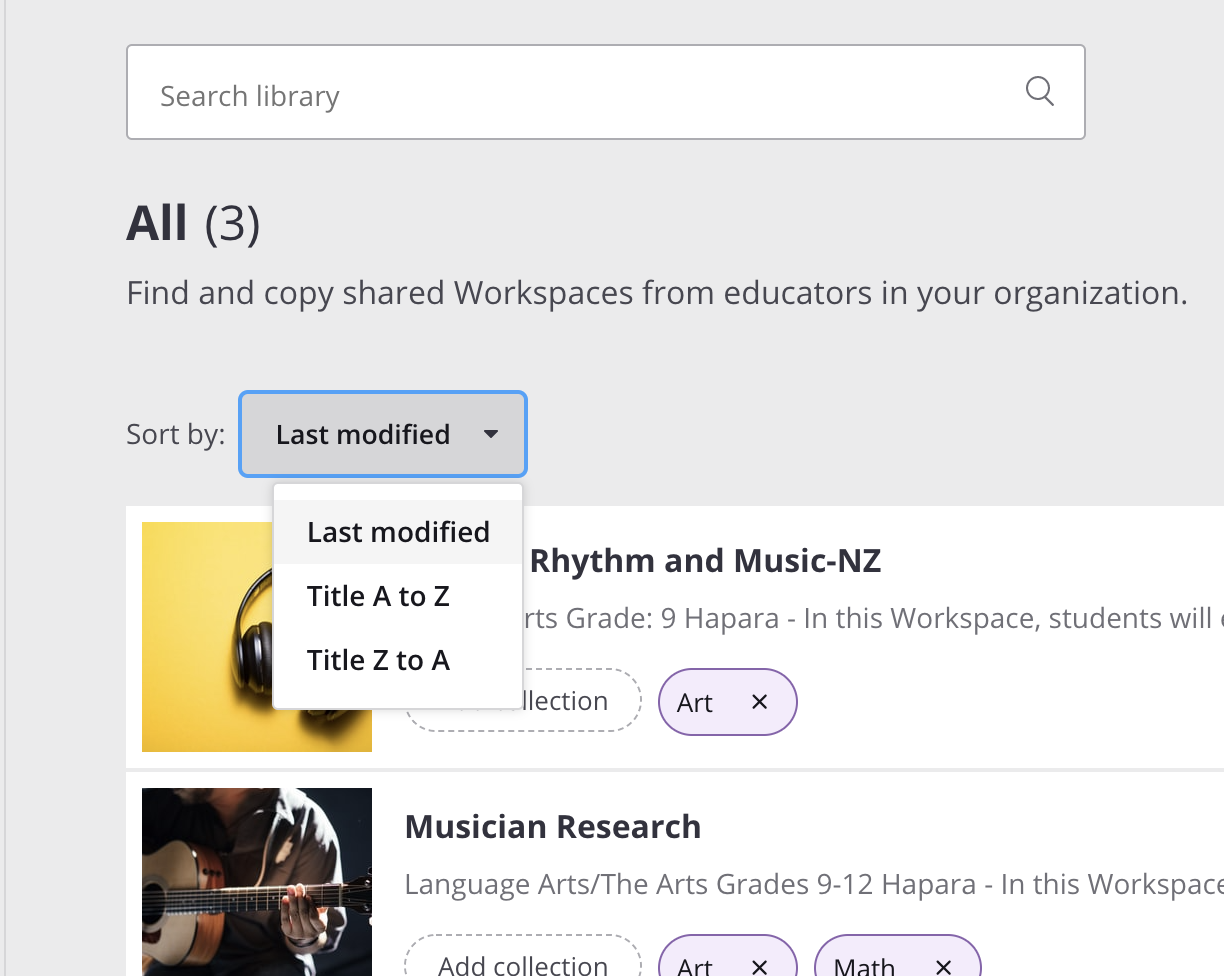Open the Musician Research workspace link

click(553, 826)
